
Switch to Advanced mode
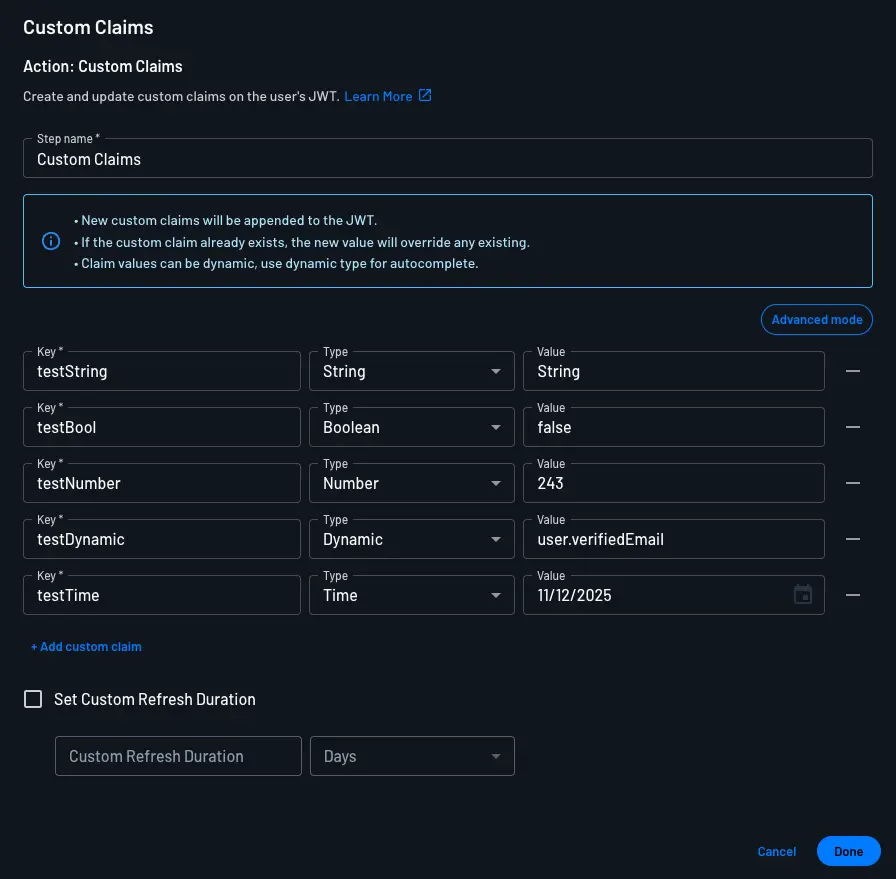816,319
